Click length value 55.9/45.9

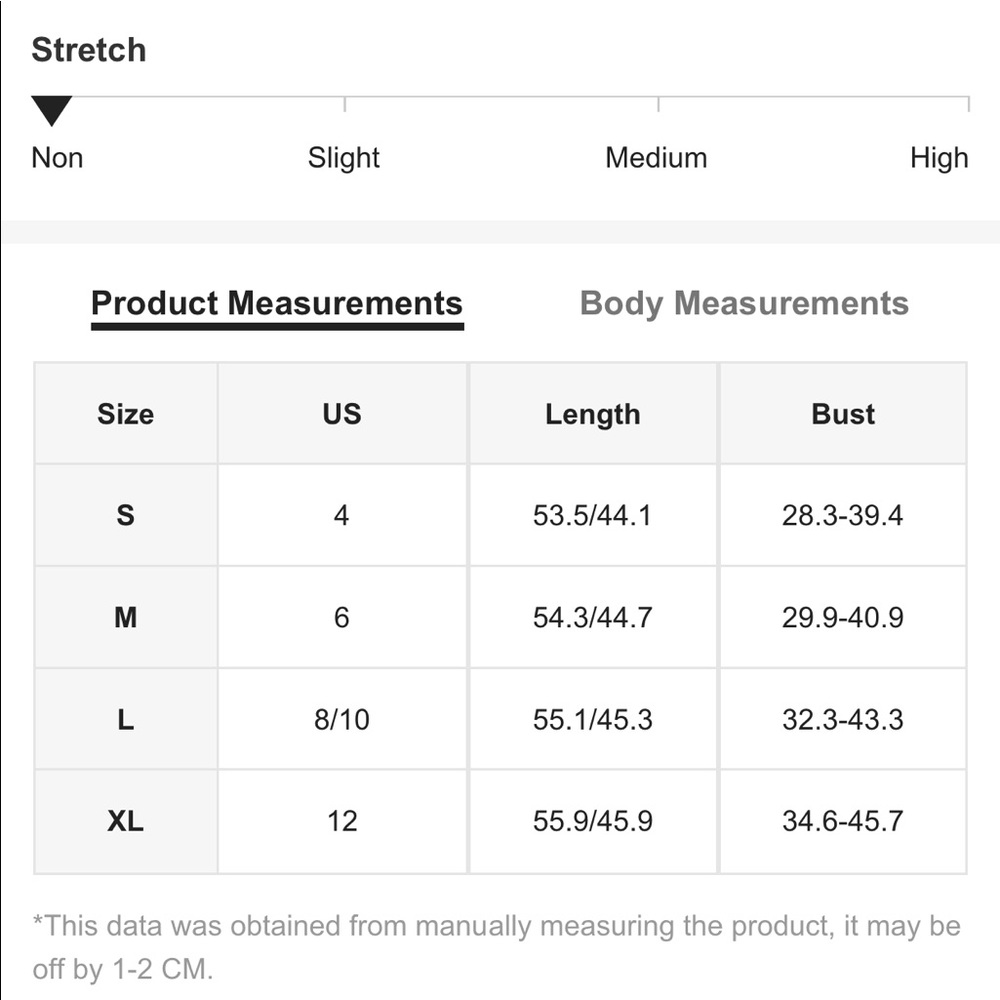coord(592,821)
